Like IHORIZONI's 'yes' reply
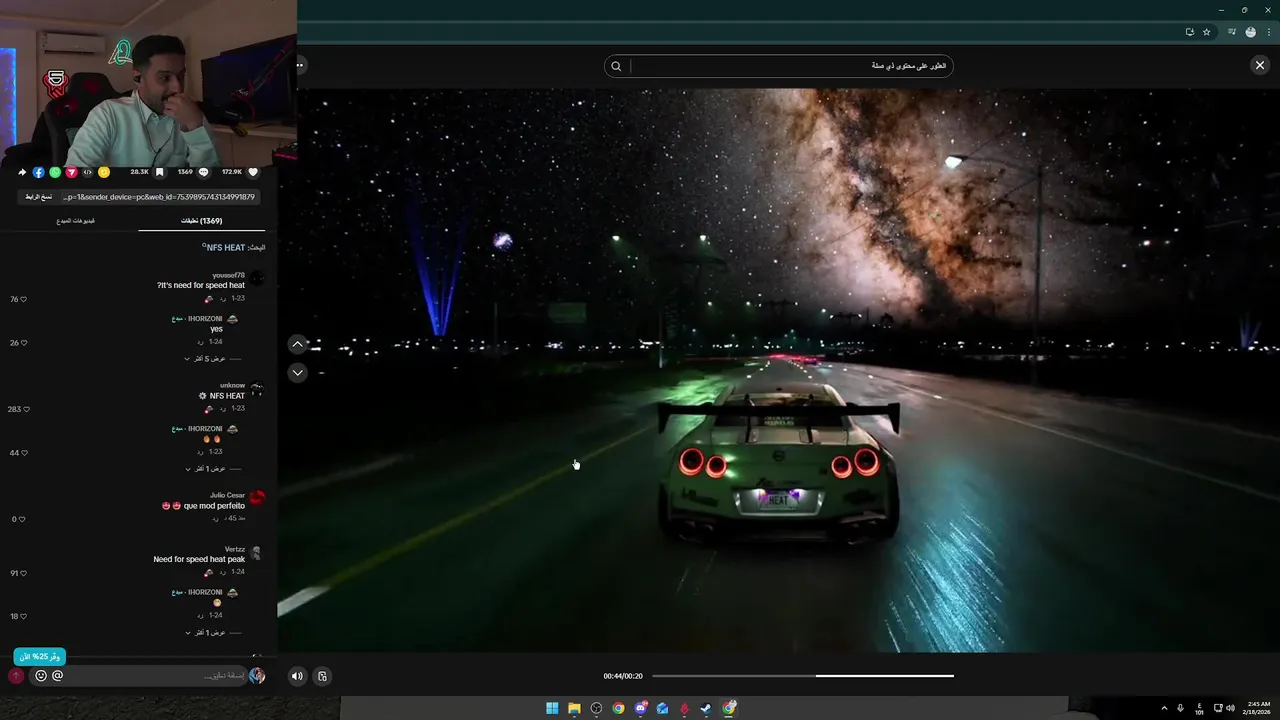The image size is (1280, 720). [x=23, y=342]
